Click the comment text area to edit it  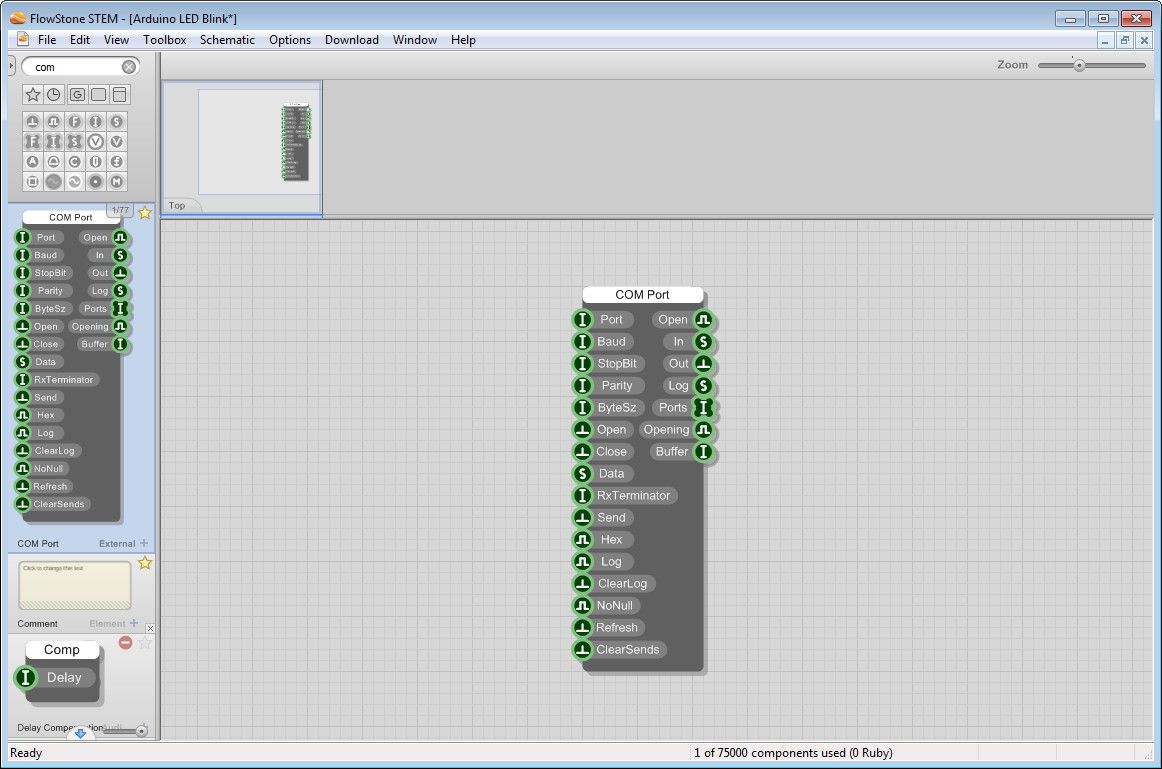(x=74, y=584)
